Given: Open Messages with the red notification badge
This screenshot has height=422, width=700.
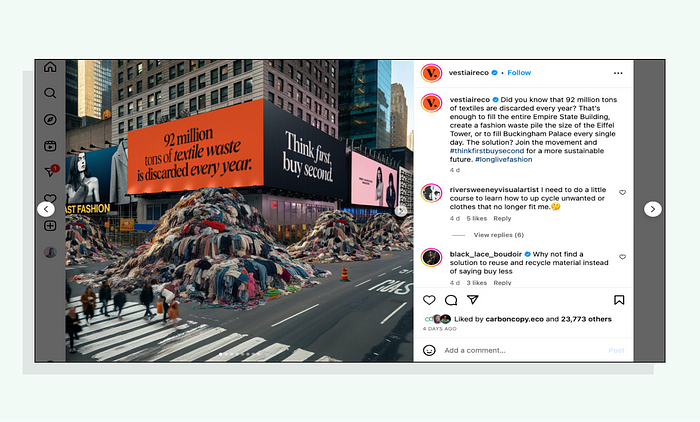Looking at the screenshot, I should tap(51, 171).
